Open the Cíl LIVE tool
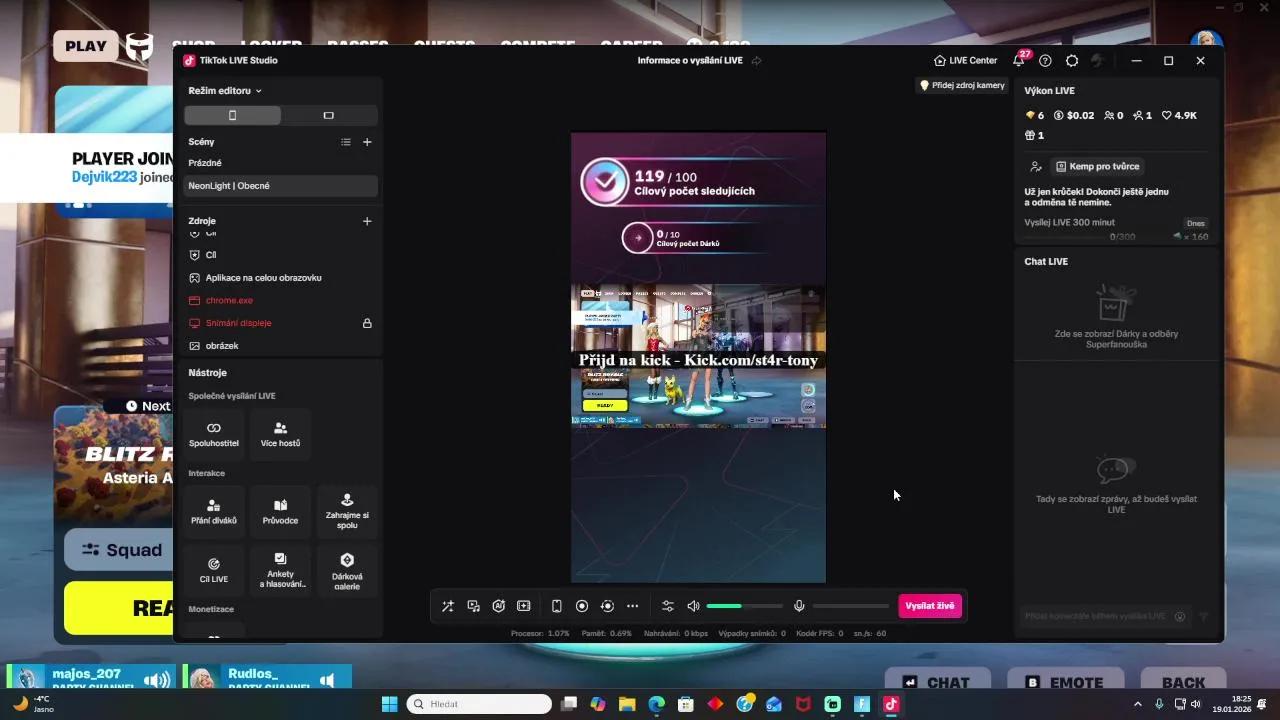The image size is (1280, 720). [214, 571]
